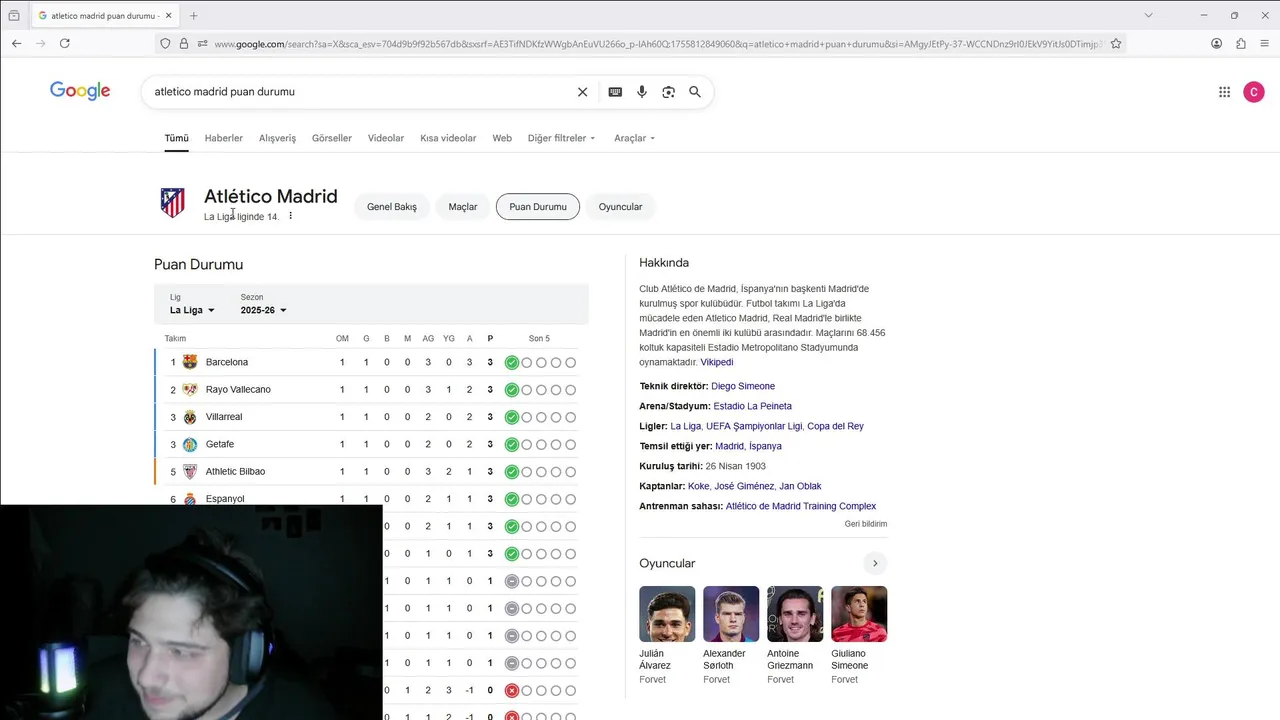Expand the Oyuncular section arrow

pos(875,563)
